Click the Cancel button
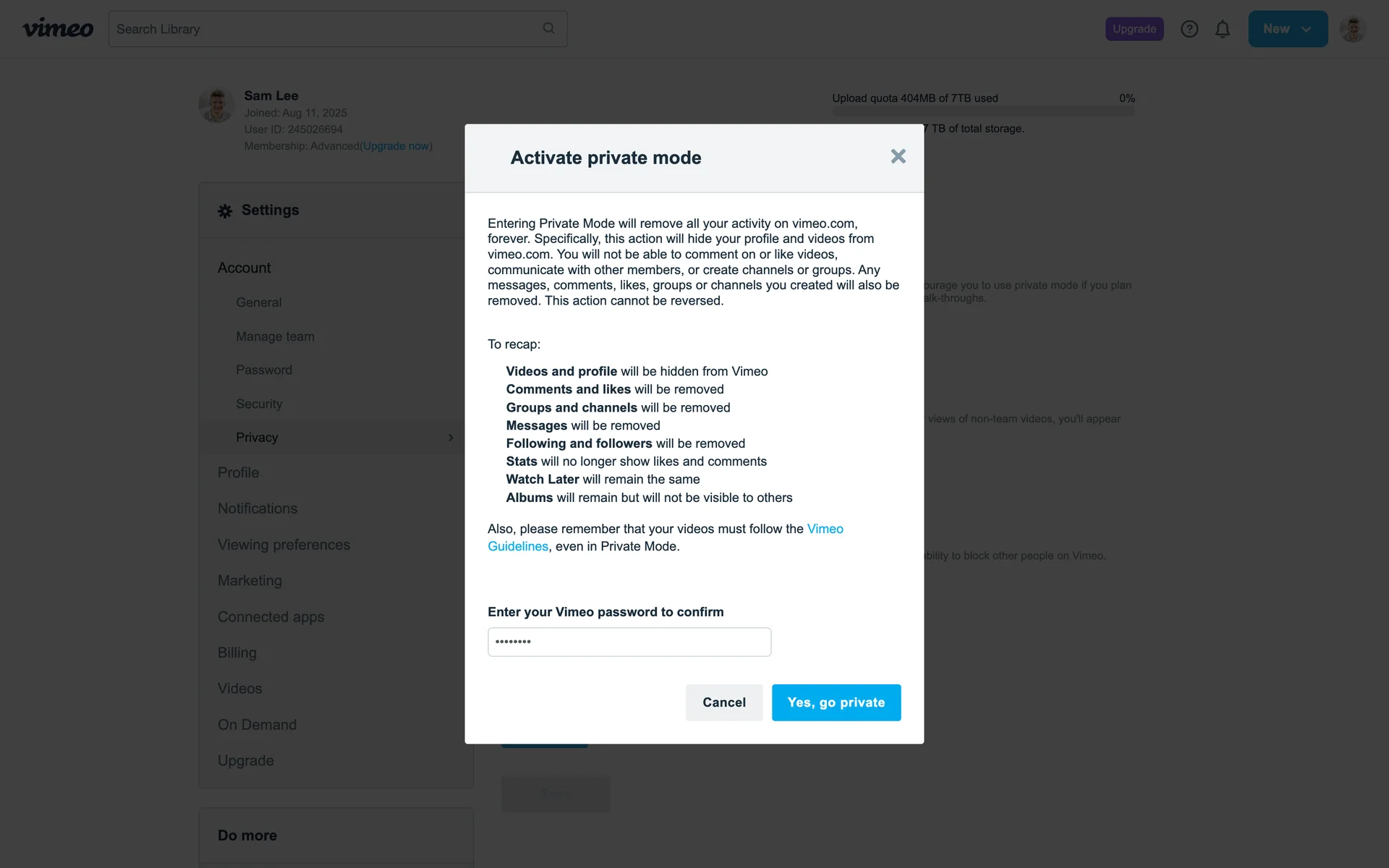1389x868 pixels. 723,702
